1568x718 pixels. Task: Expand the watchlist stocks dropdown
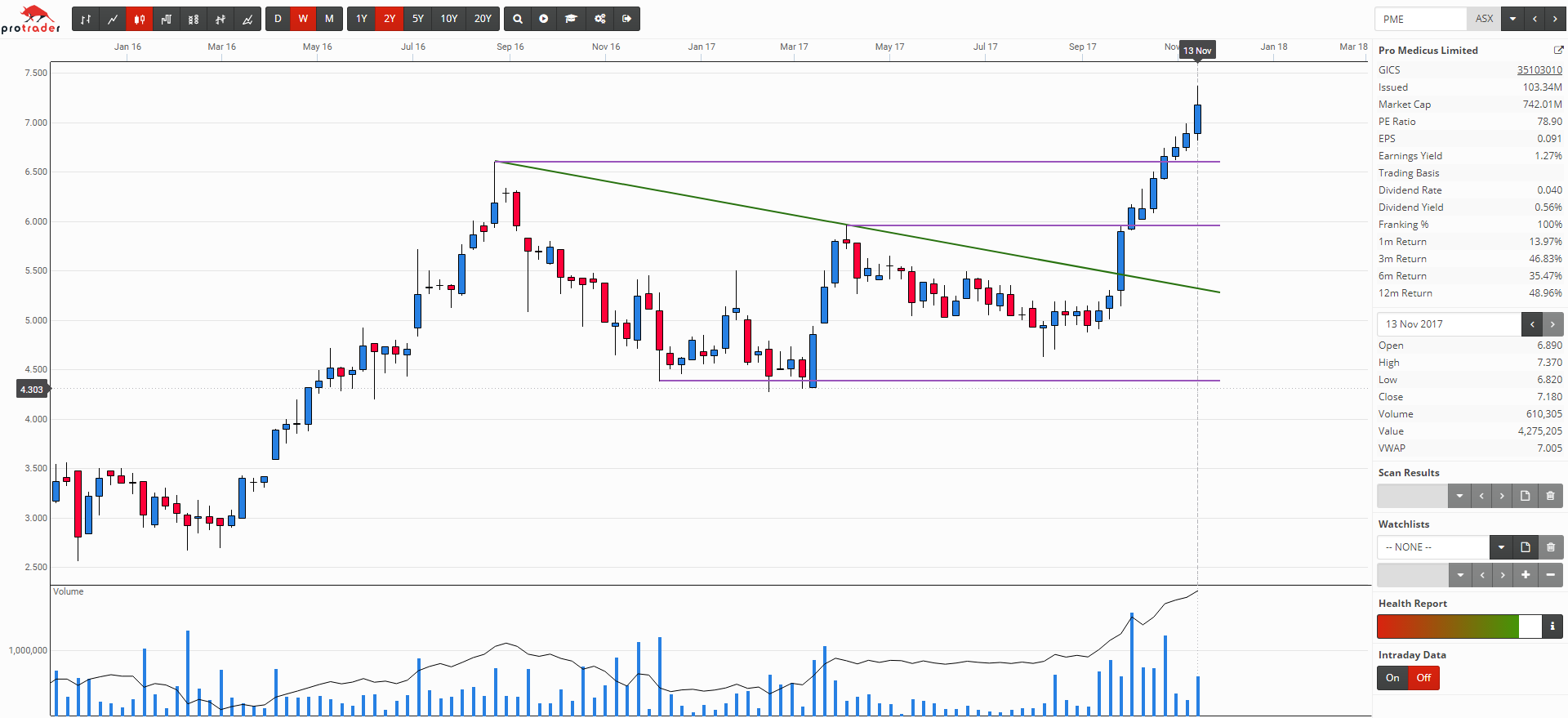(x=1460, y=575)
